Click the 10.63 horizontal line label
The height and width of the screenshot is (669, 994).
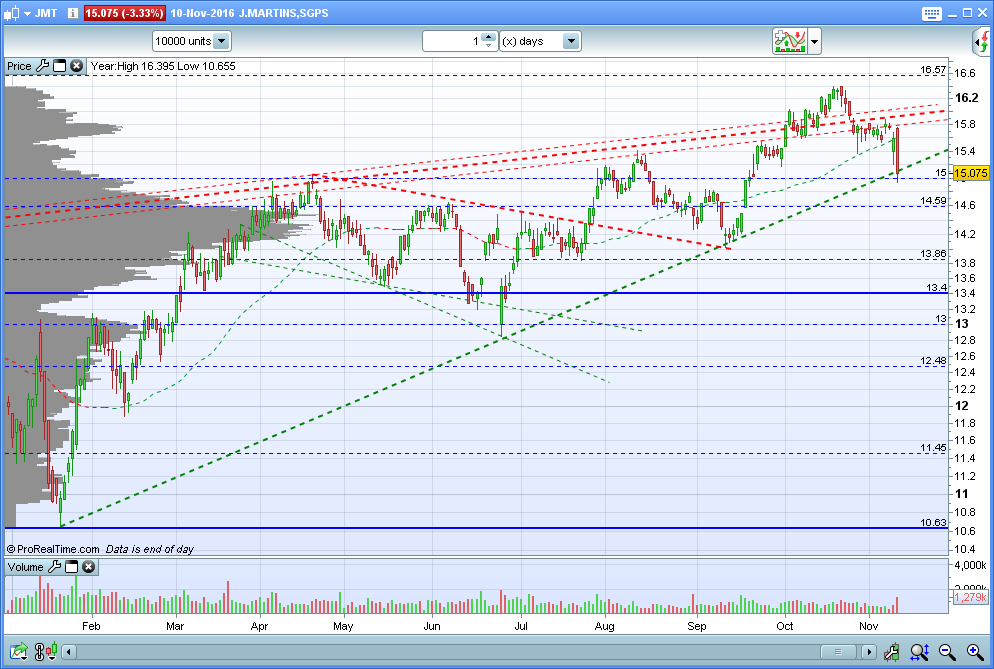(933, 523)
